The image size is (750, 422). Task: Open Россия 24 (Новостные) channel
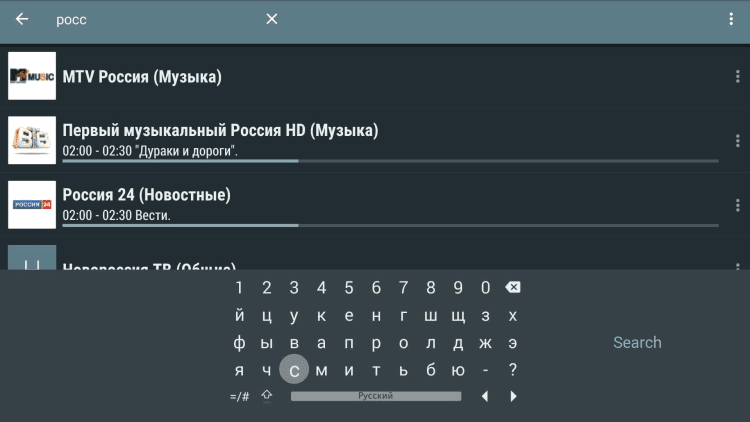pos(147,195)
